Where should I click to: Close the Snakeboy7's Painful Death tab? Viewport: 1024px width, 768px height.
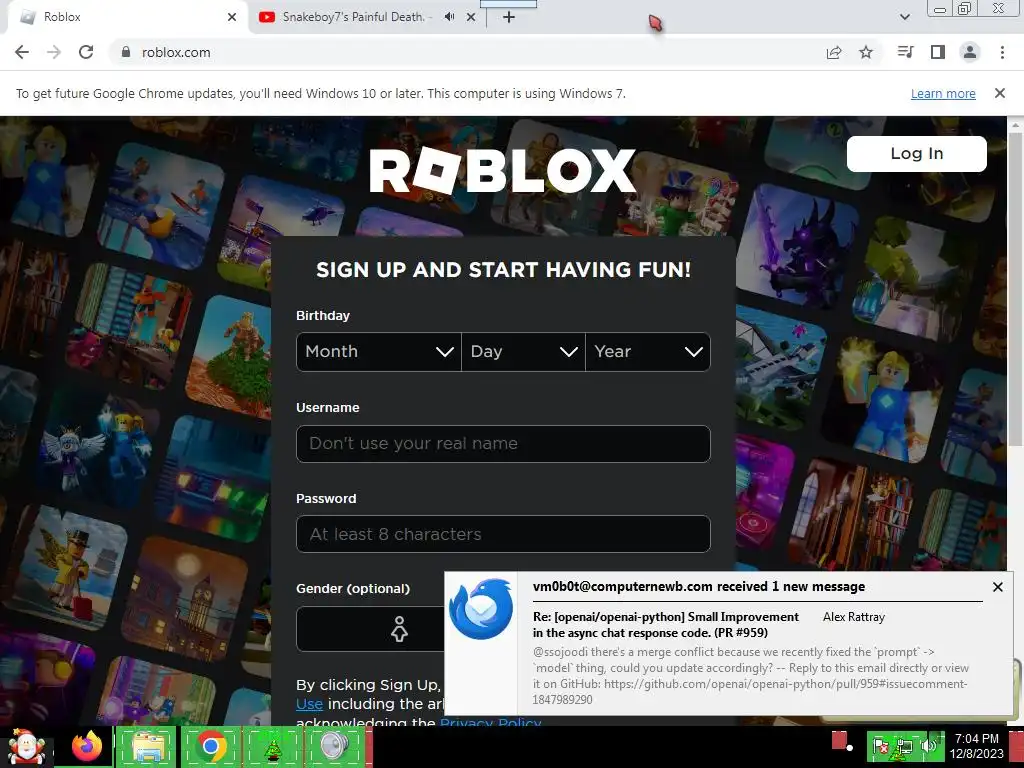pyautogui.click(x=471, y=17)
